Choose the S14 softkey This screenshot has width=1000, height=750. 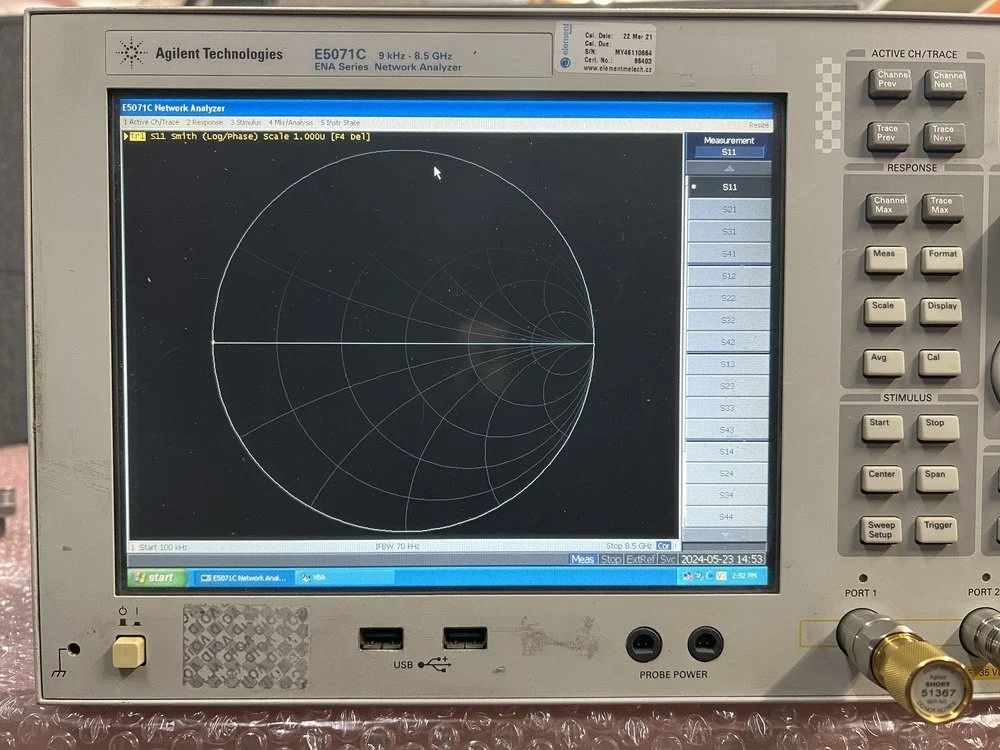pos(726,452)
